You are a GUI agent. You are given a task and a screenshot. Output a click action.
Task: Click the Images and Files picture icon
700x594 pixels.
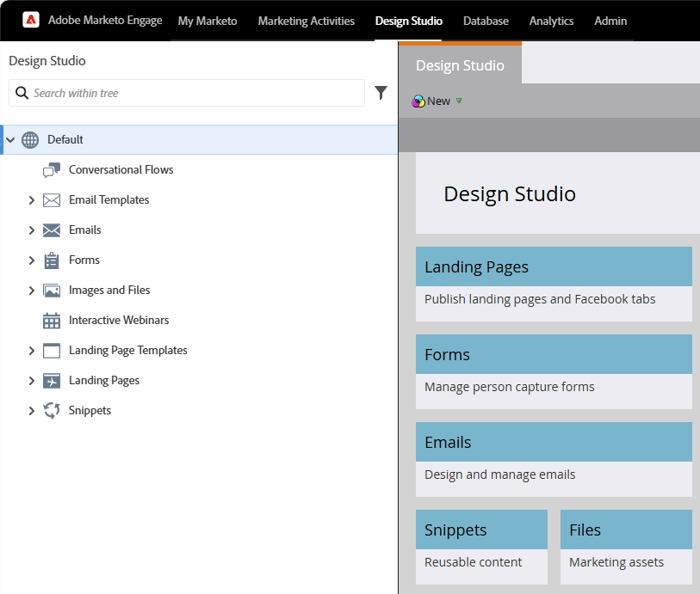[x=51, y=291]
